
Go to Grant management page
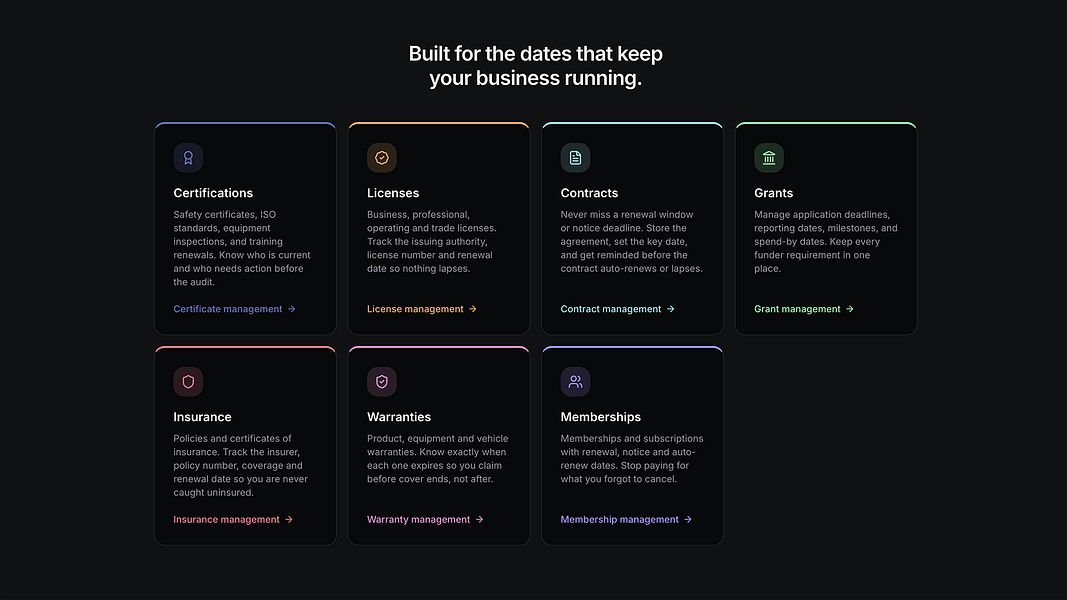[x=804, y=309]
